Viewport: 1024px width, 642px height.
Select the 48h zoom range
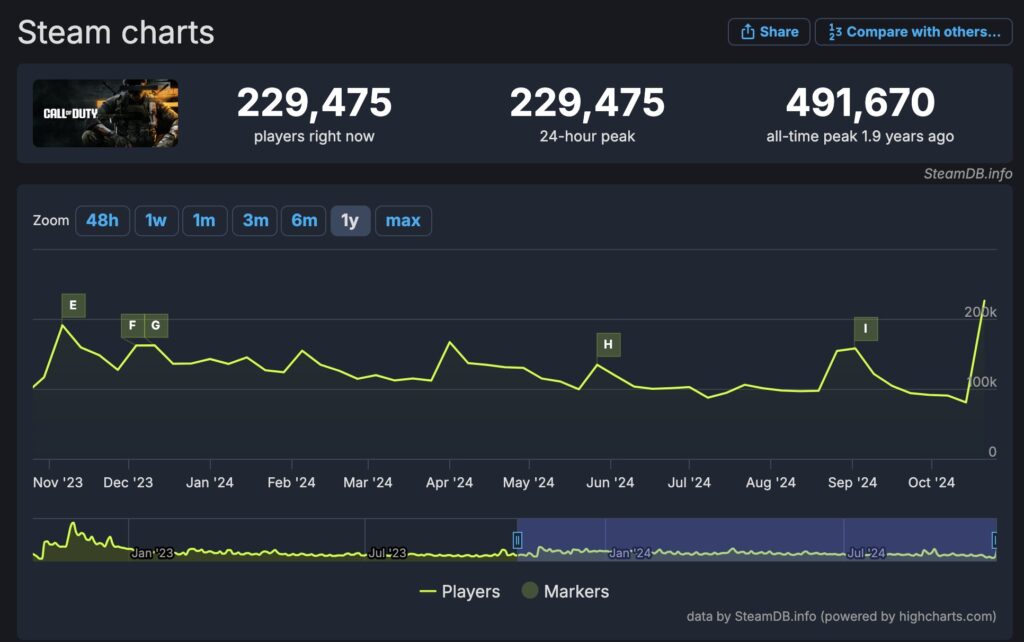102,221
